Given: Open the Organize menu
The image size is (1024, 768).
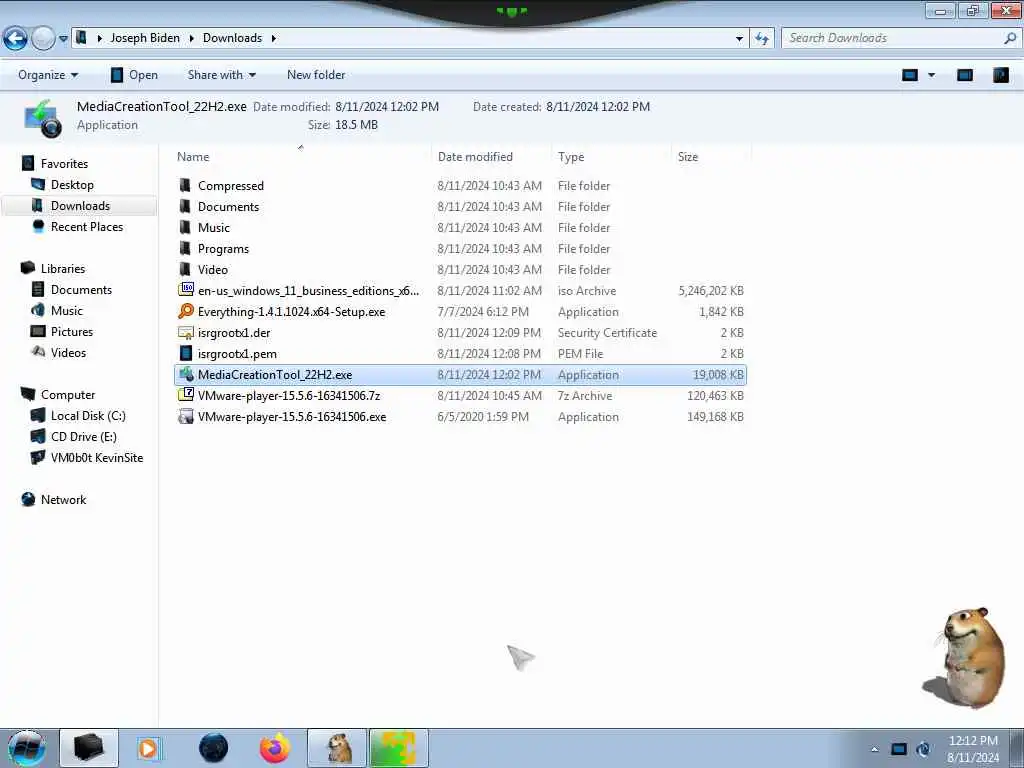Looking at the screenshot, I should pos(48,75).
